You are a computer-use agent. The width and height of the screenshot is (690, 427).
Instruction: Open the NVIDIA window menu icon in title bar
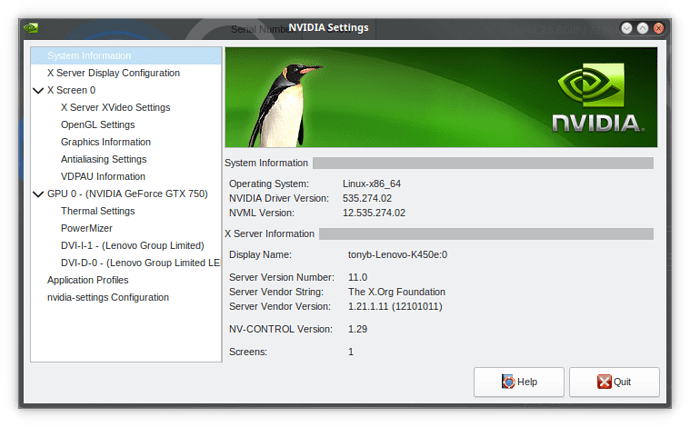click(32, 27)
